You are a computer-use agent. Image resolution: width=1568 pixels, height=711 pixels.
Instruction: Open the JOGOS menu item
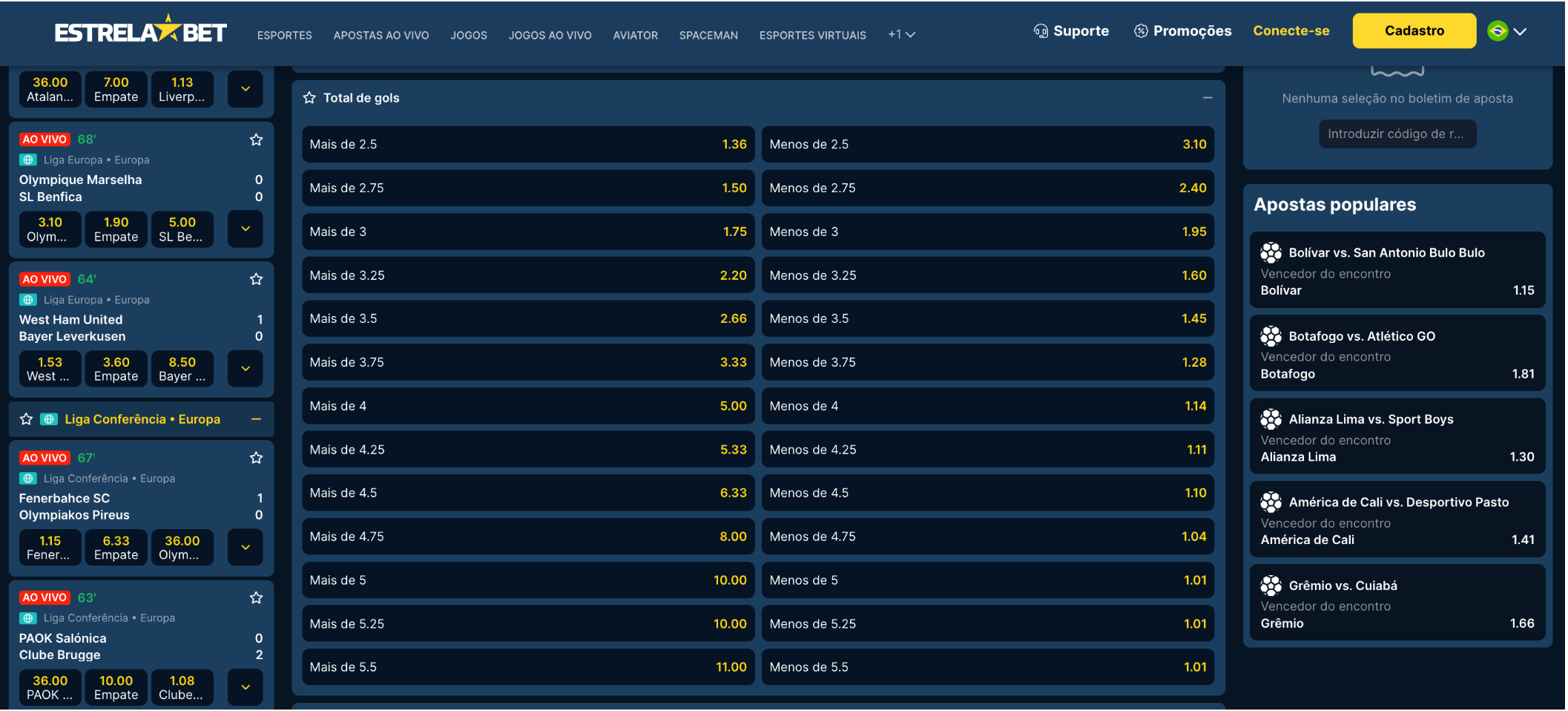click(469, 35)
